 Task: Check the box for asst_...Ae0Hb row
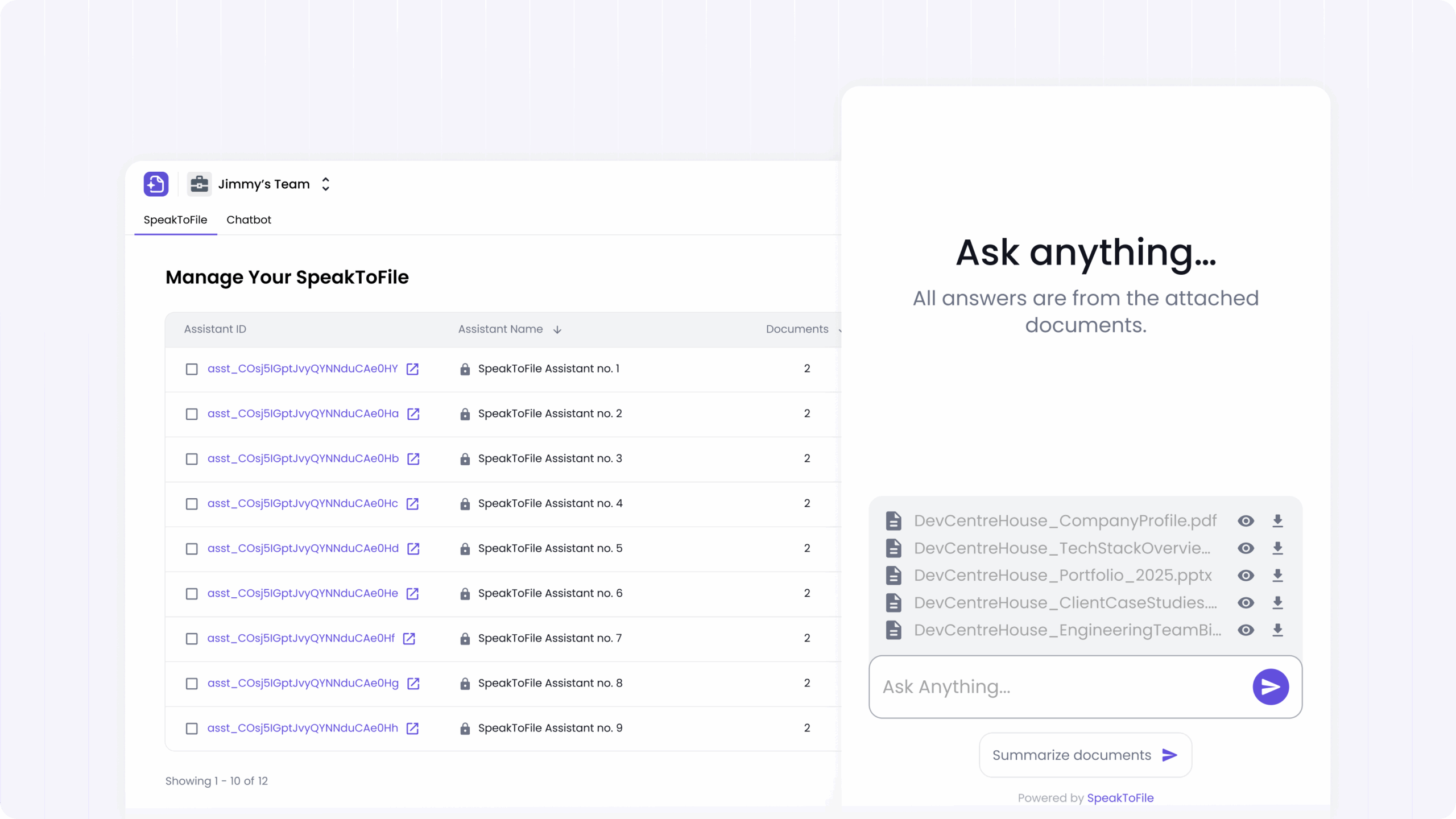click(192, 459)
